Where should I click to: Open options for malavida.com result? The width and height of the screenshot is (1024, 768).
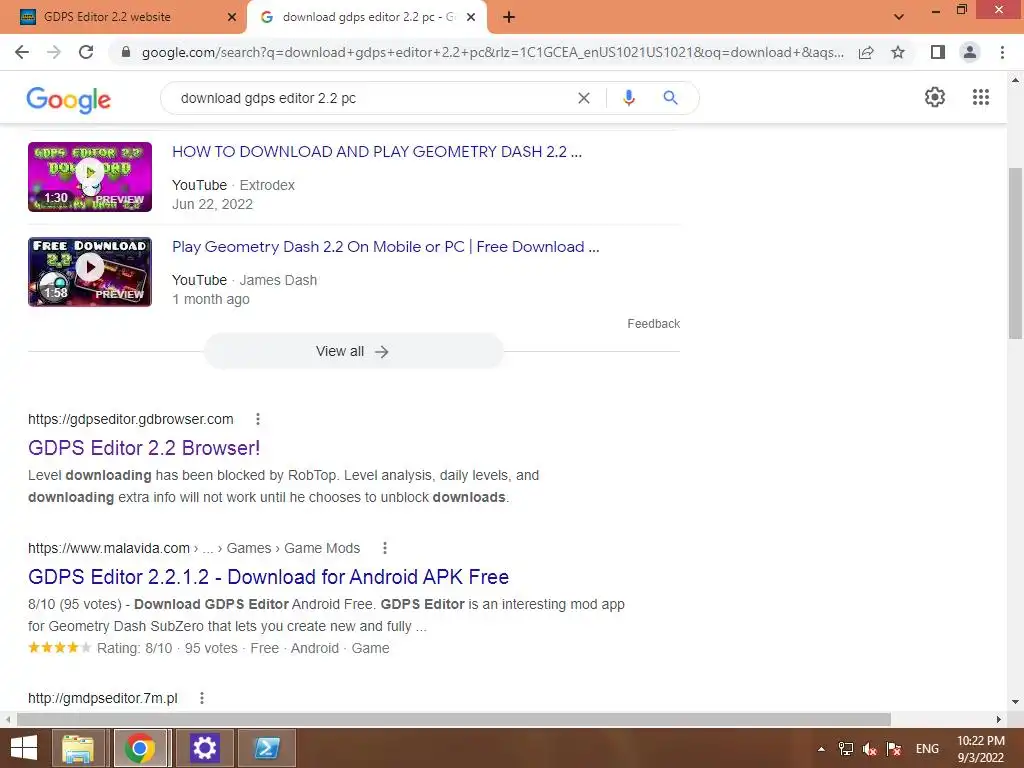[385, 548]
